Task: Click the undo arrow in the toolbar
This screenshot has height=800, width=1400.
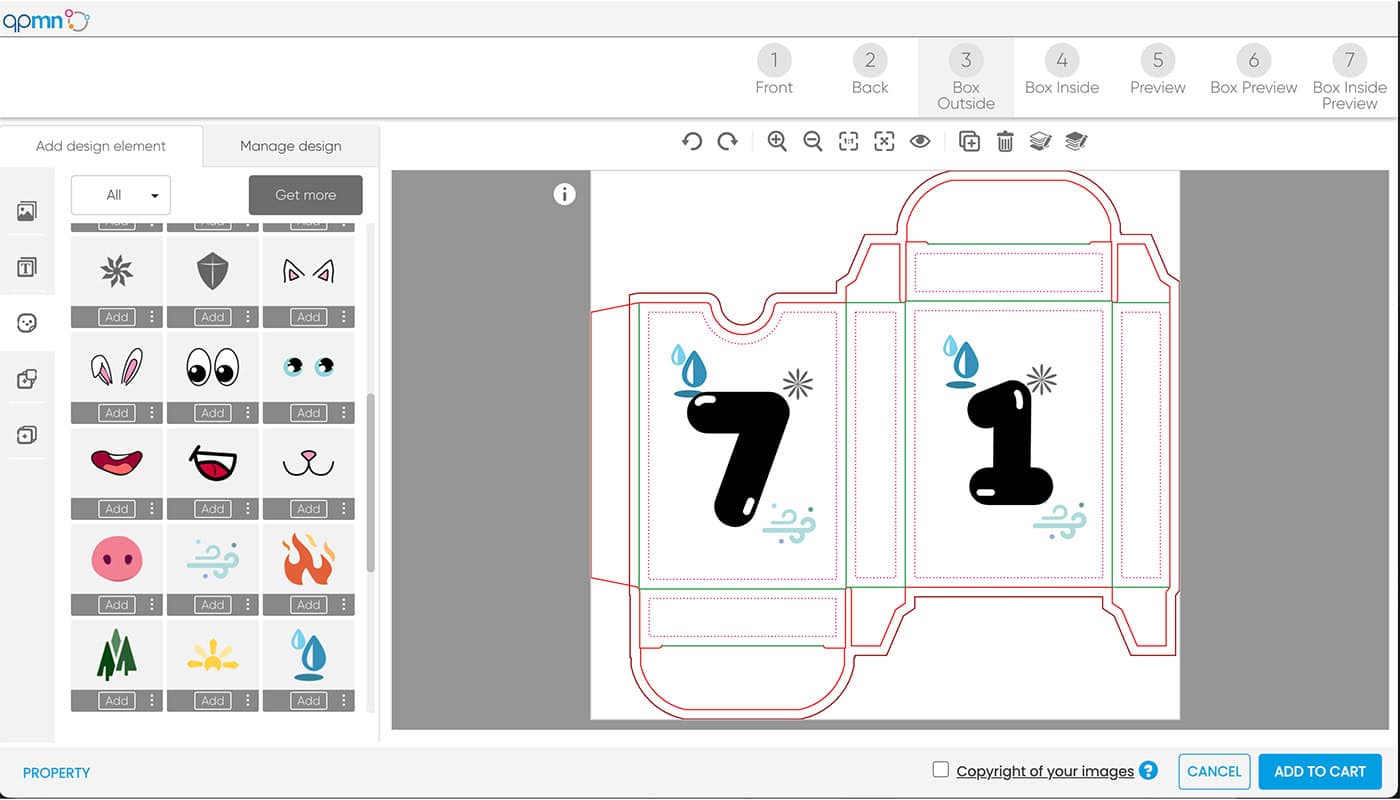Action: tap(691, 142)
